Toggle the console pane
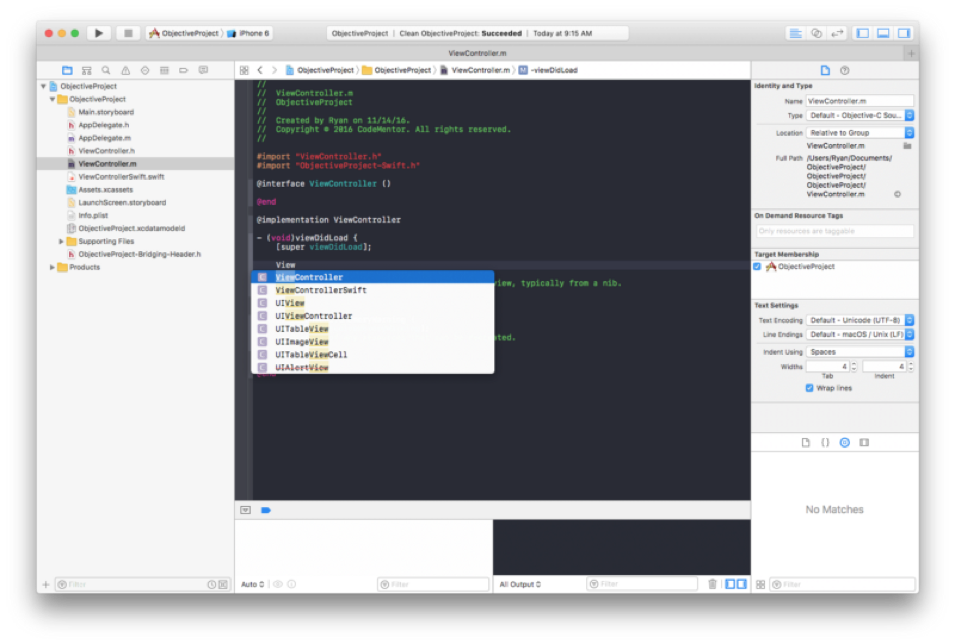This screenshot has width=955, height=643. [741, 585]
